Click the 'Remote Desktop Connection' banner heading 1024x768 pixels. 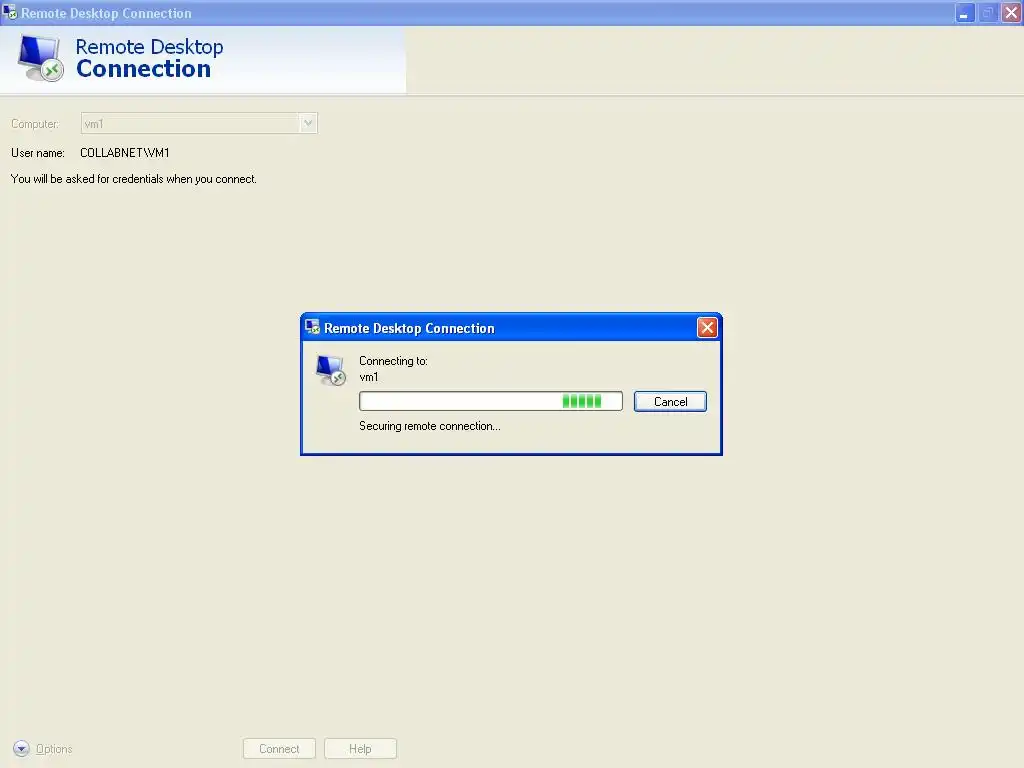click(150, 57)
